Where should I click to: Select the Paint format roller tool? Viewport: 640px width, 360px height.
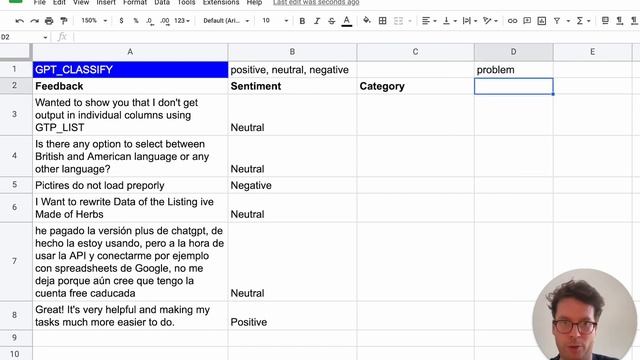(x=64, y=21)
